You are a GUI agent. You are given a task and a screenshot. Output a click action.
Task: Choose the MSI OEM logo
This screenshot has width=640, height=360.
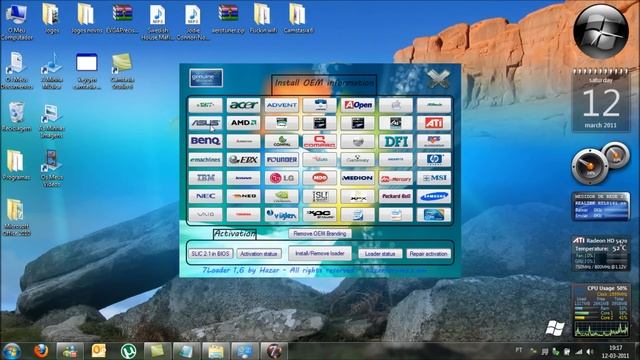pos(434,178)
